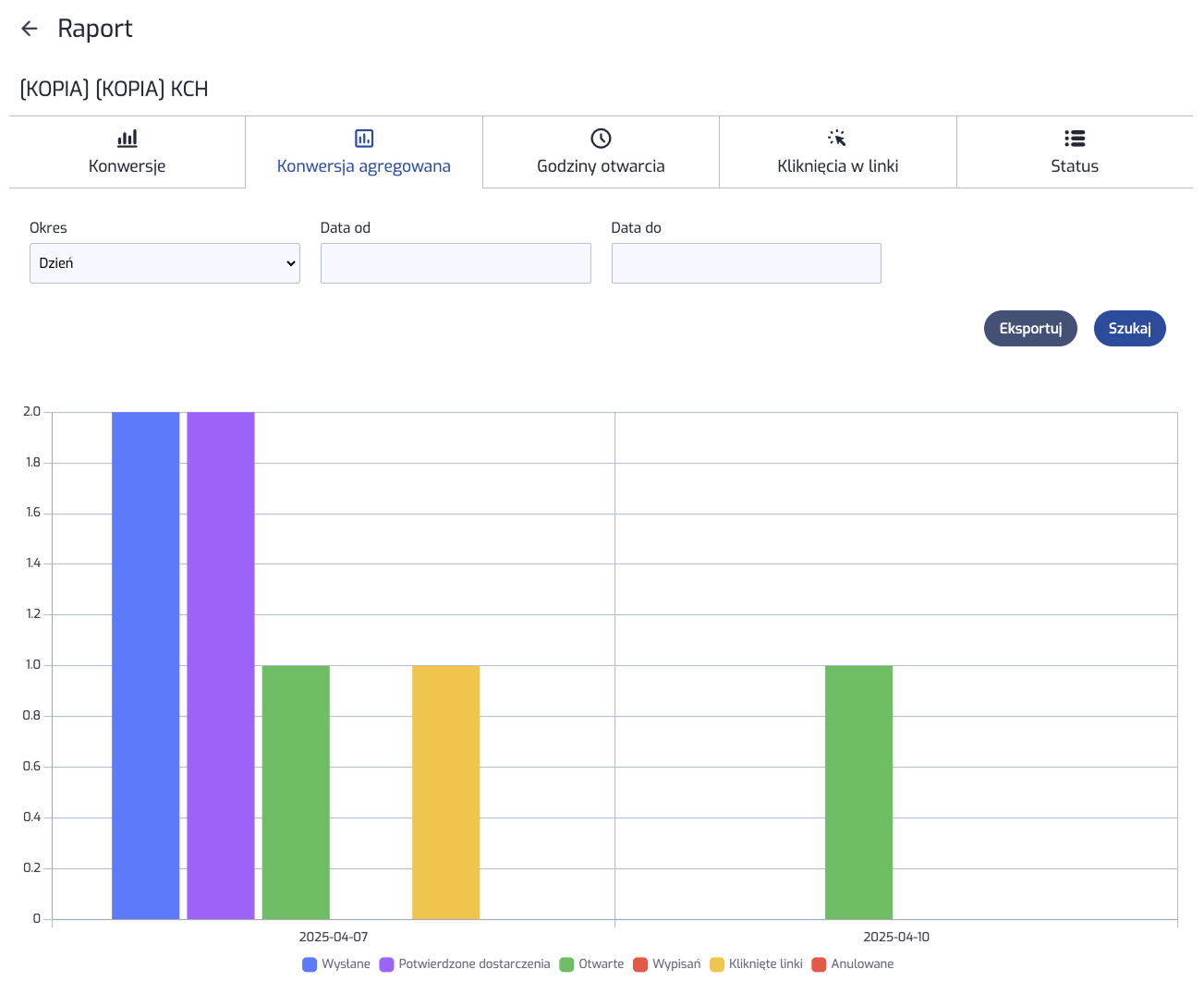Click the Raport page heading
1204x1005 pixels.
tap(95, 29)
